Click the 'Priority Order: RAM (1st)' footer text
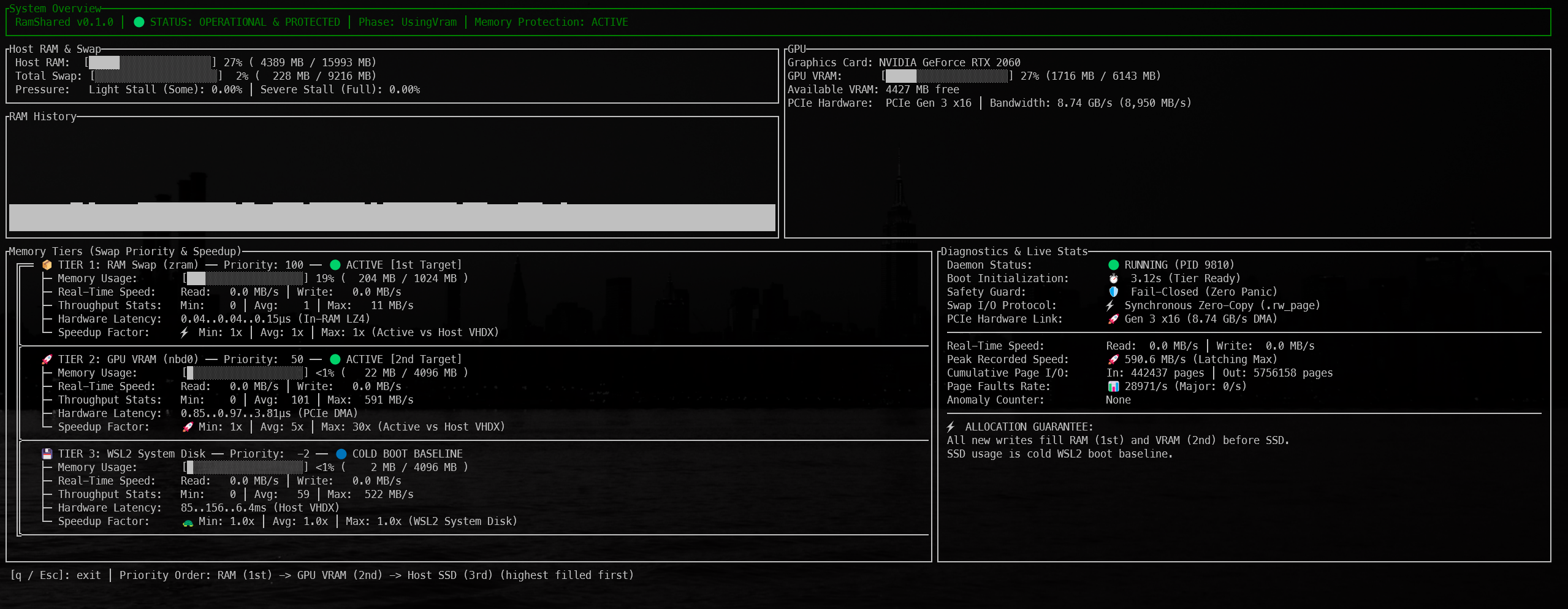Viewport: 1568px width, 609px height. pos(196,575)
